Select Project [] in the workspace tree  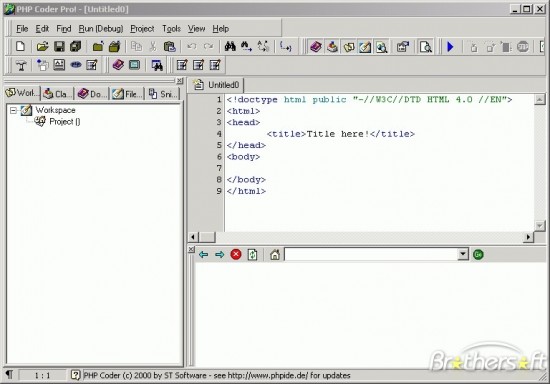[65, 122]
